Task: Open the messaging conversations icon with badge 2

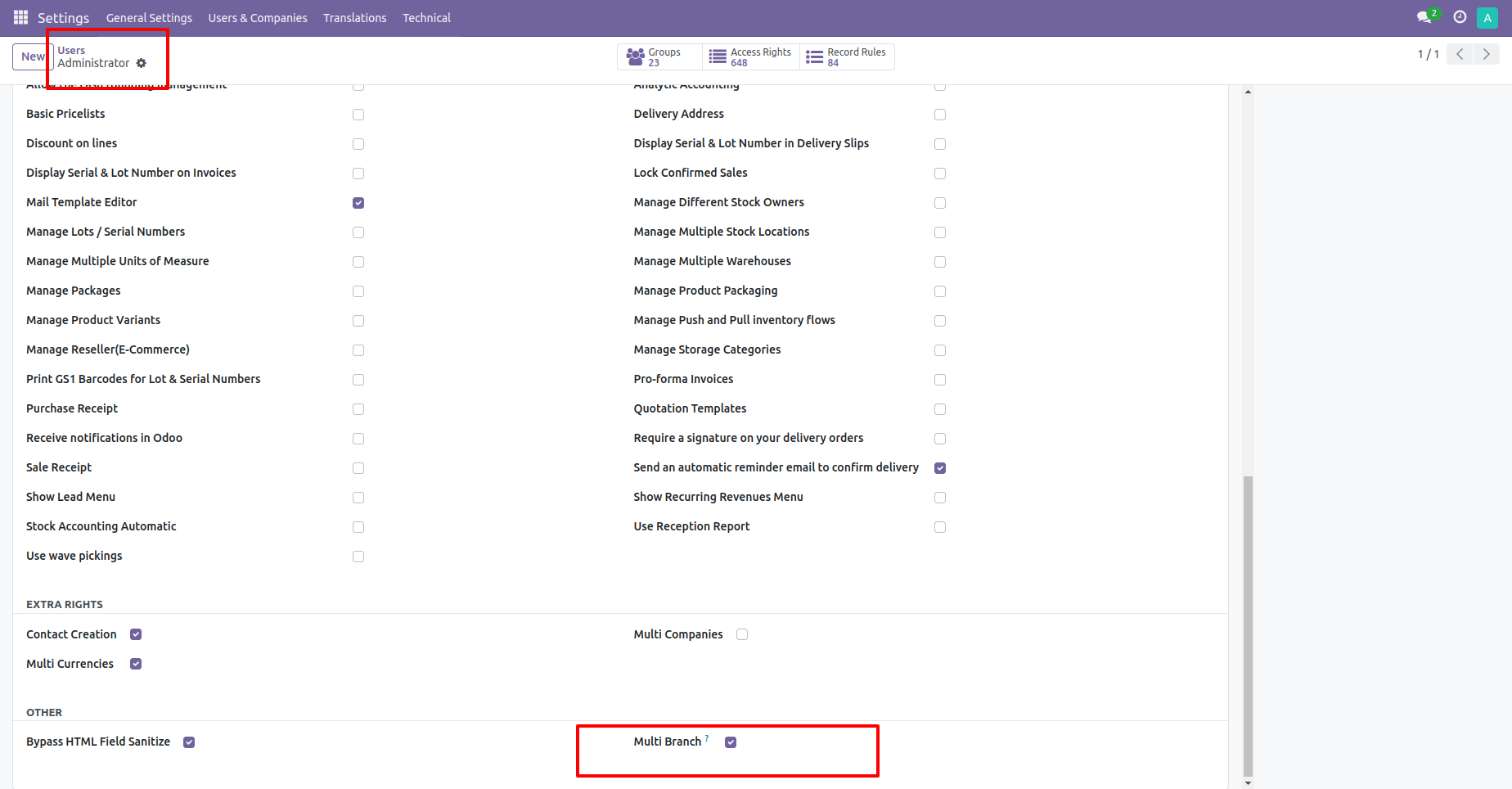Action: pos(1424,16)
